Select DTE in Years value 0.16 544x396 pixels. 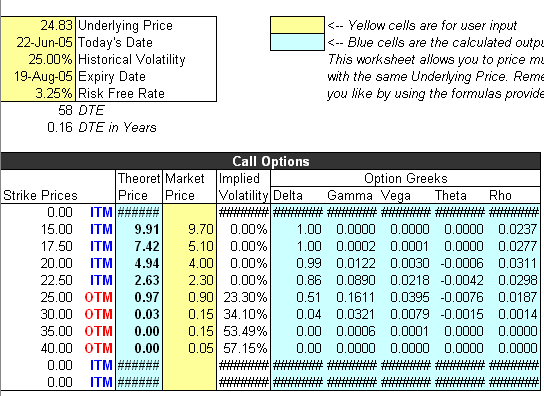(x=60, y=127)
